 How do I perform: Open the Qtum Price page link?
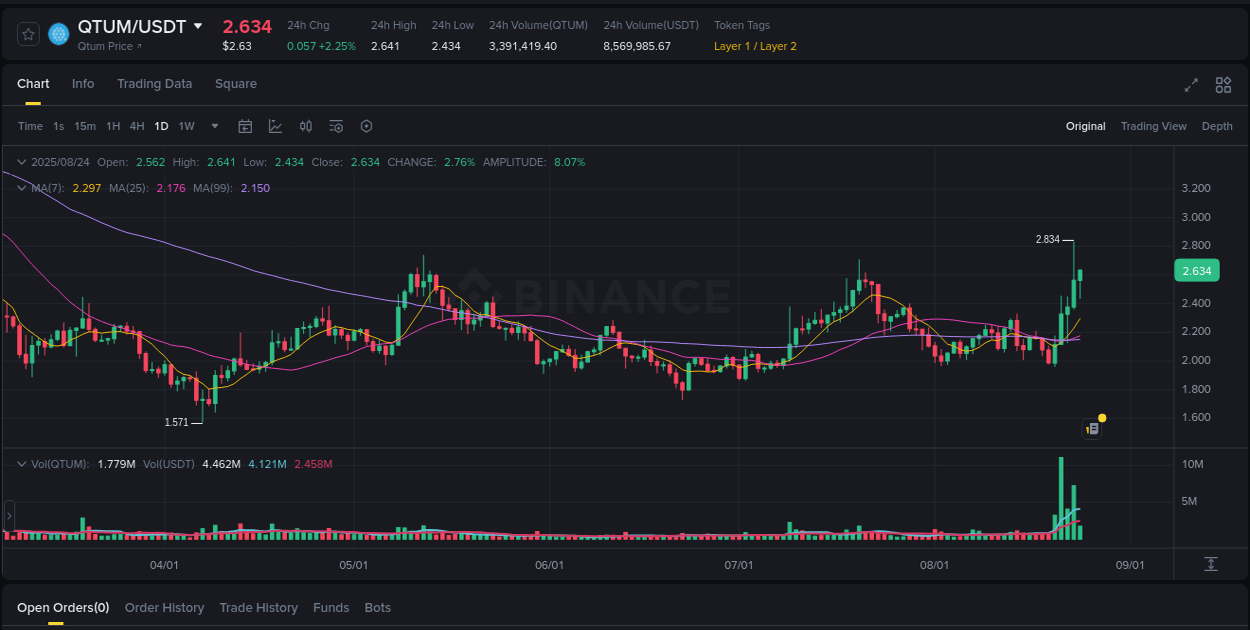[x=105, y=46]
